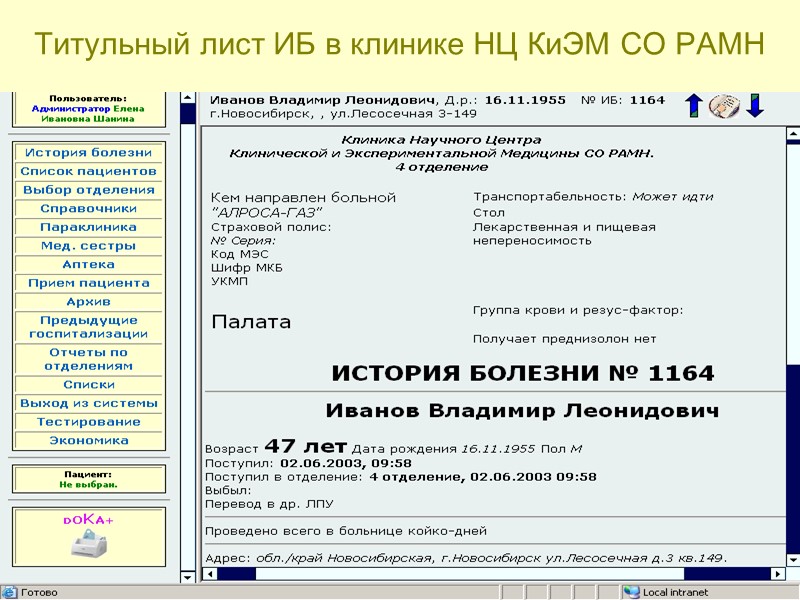Click the text "АЛРОСА-ГАЗ"

(x=267, y=212)
